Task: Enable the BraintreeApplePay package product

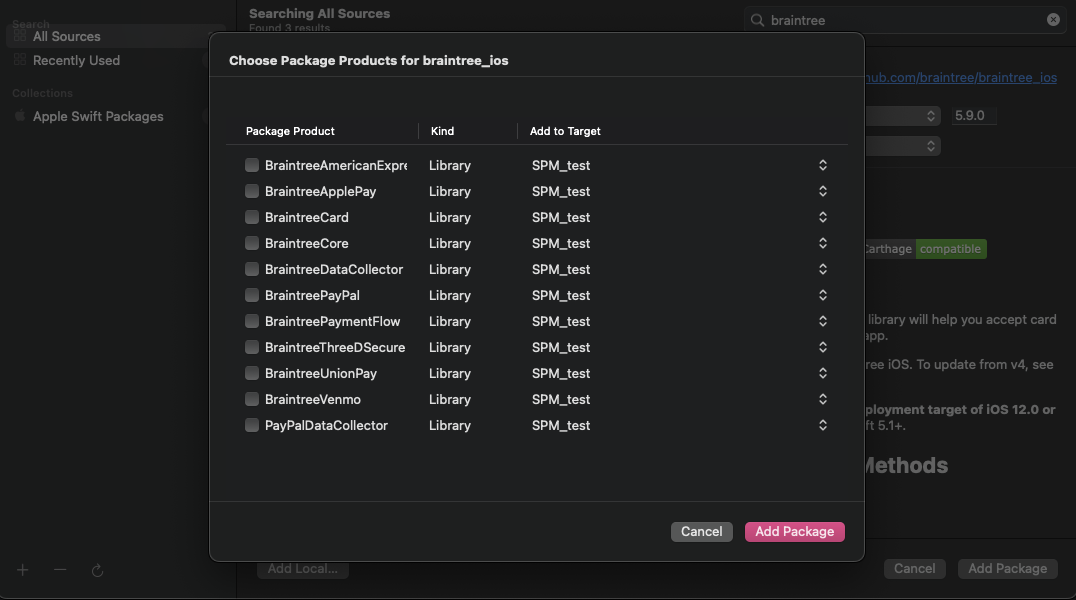Action: [x=252, y=192]
